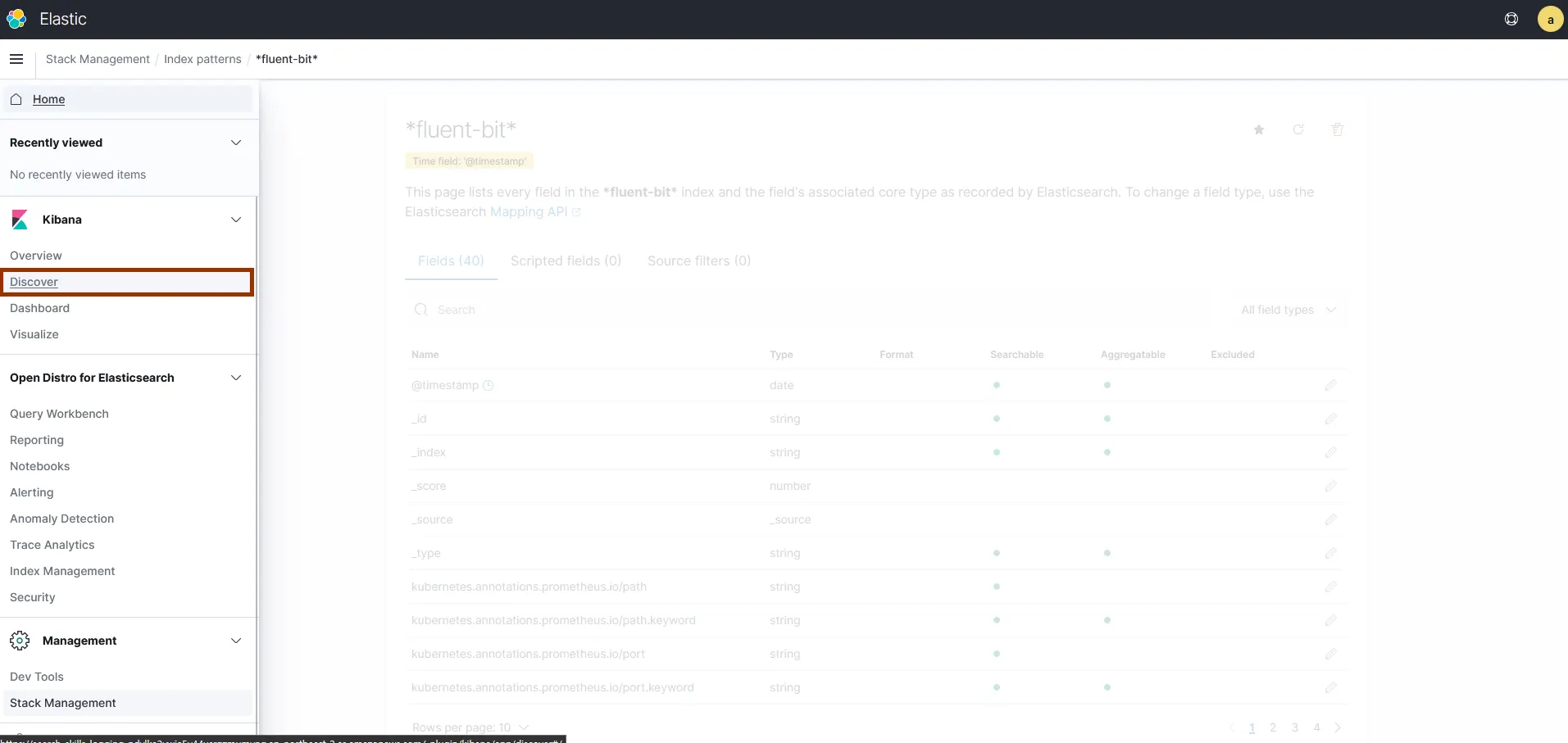Sort by the Type column header
The width and height of the screenshot is (1568, 743).
coord(781,355)
